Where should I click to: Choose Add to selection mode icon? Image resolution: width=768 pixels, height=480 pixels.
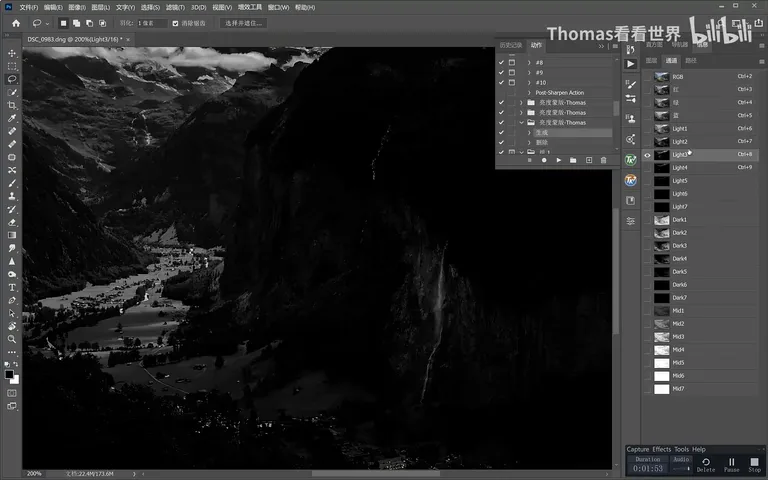pos(76,23)
